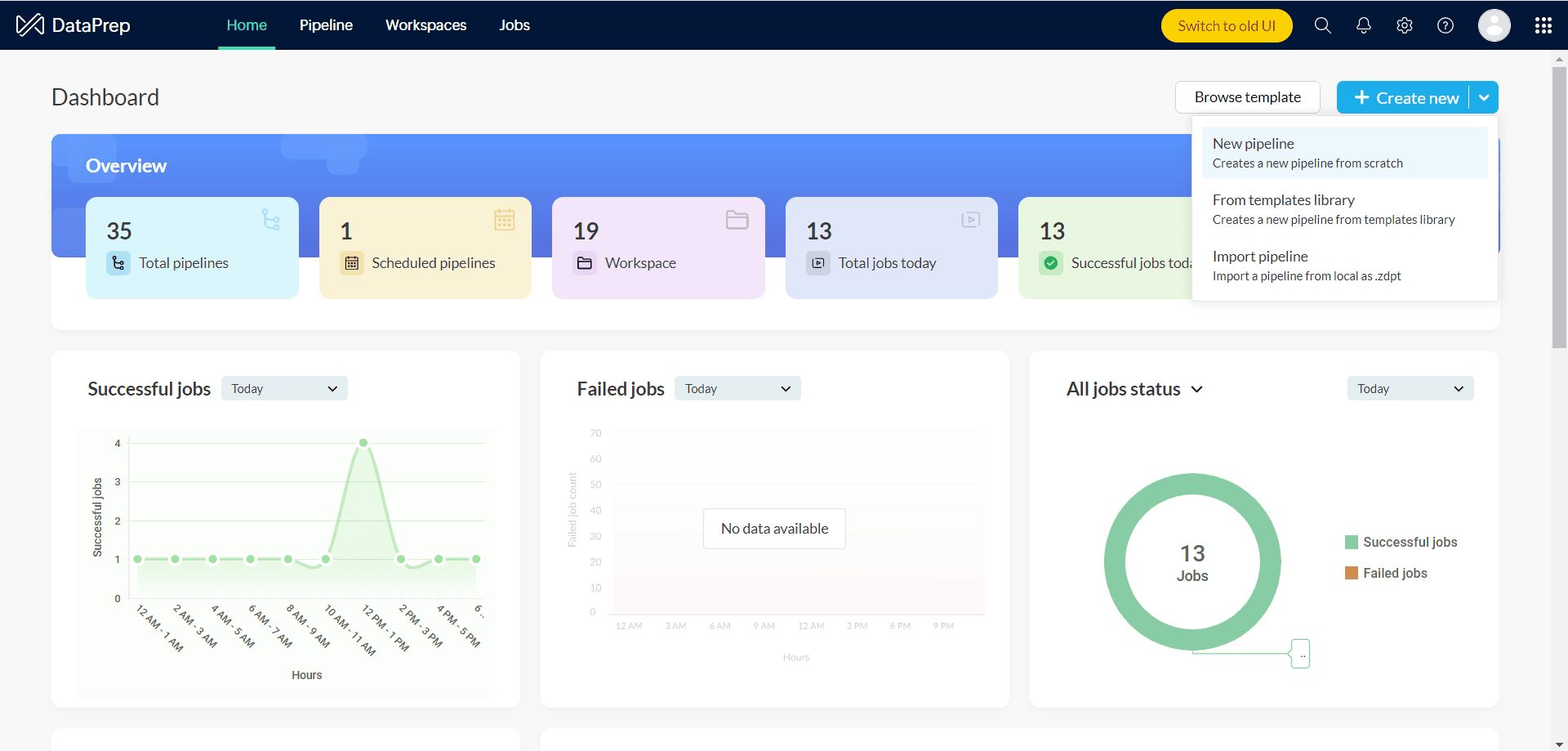Image resolution: width=1568 pixels, height=751 pixels.
Task: Expand the All jobs status chevron
Action: pyautogui.click(x=1197, y=390)
